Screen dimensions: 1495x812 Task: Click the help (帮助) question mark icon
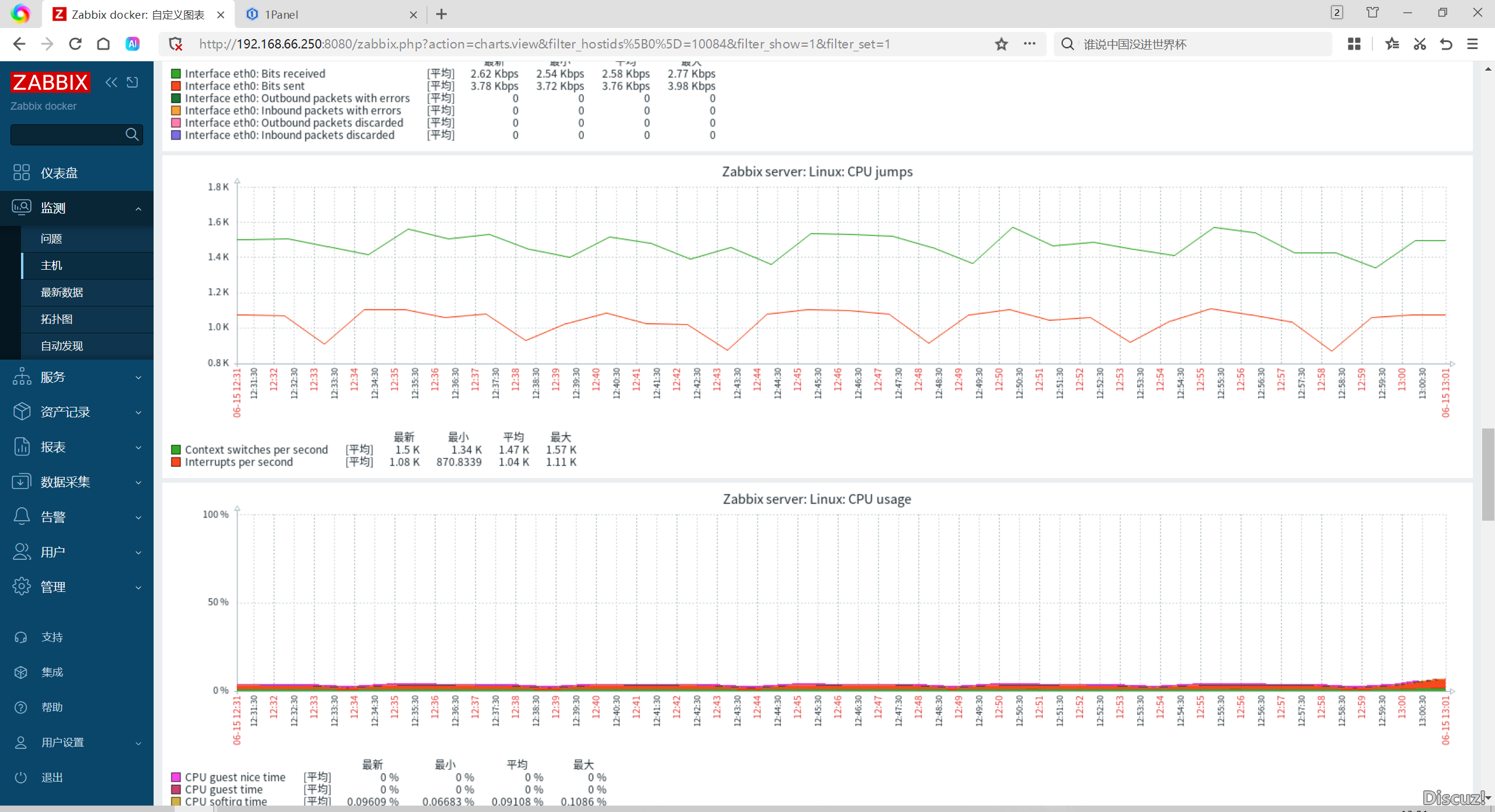[x=21, y=708]
